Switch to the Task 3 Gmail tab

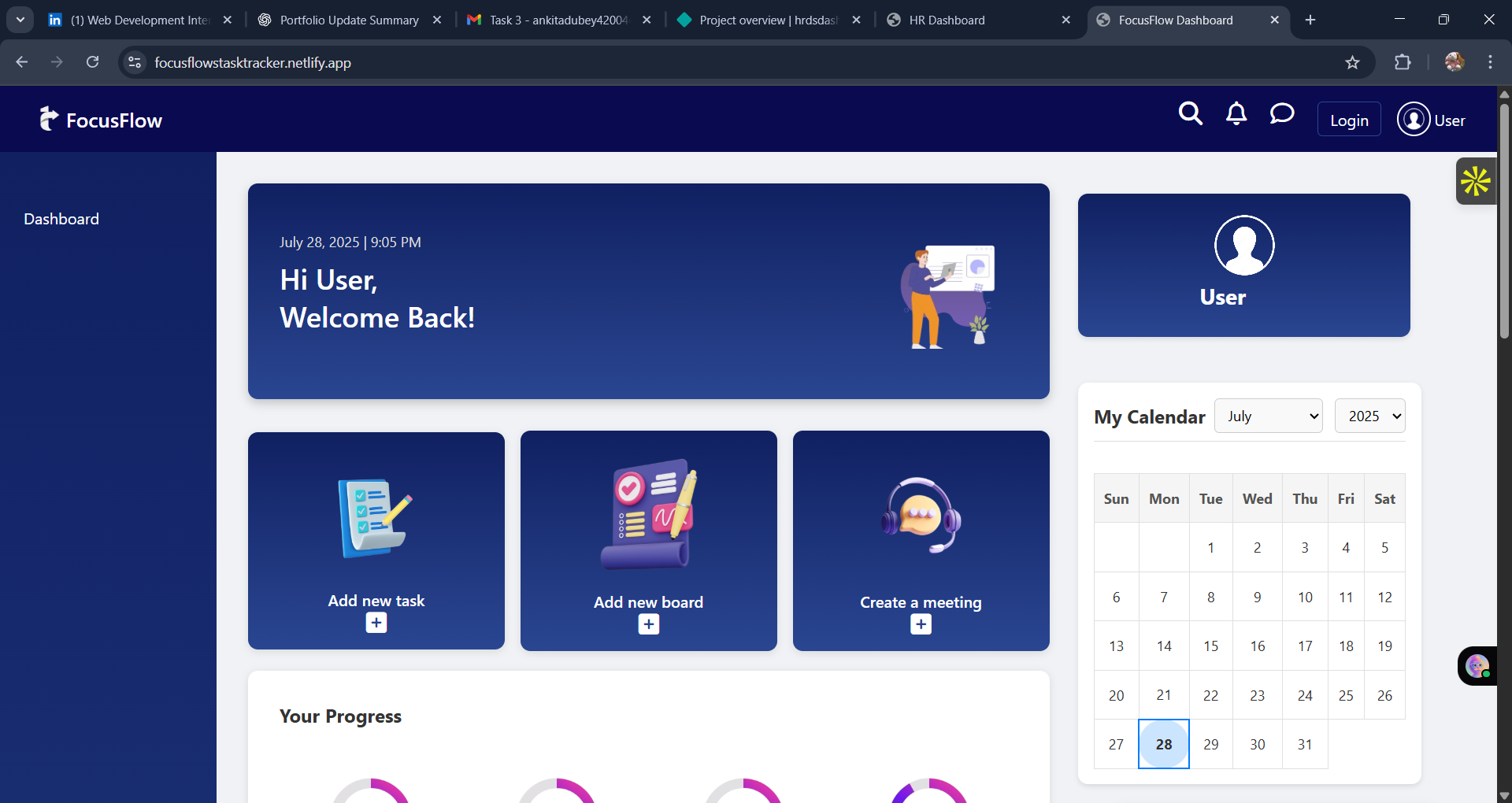[x=559, y=20]
